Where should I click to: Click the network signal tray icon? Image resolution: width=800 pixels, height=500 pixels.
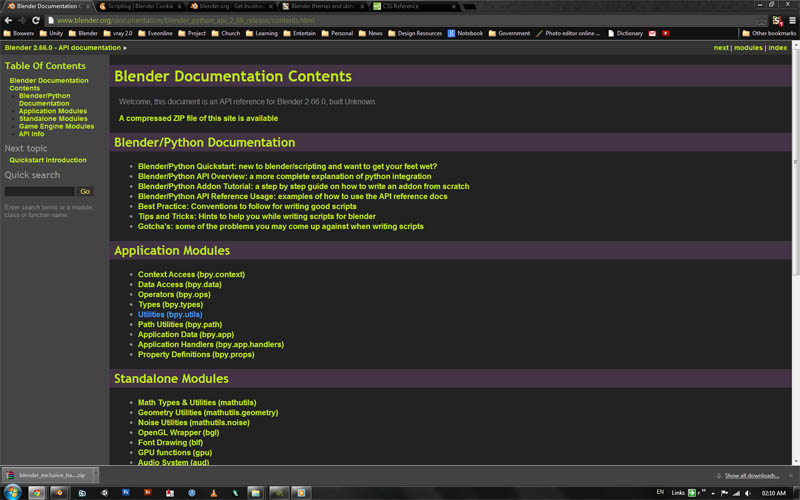[736, 493]
